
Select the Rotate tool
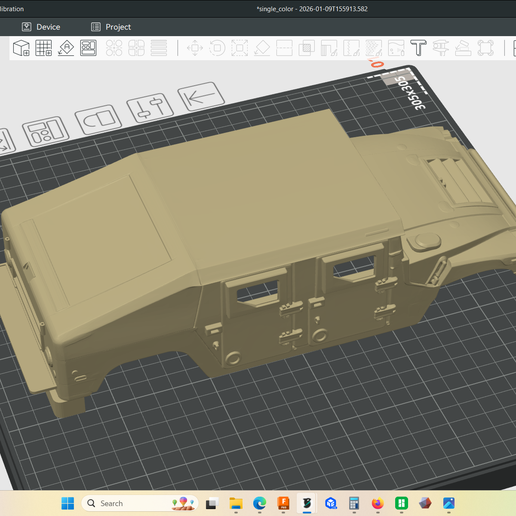click(x=217, y=48)
